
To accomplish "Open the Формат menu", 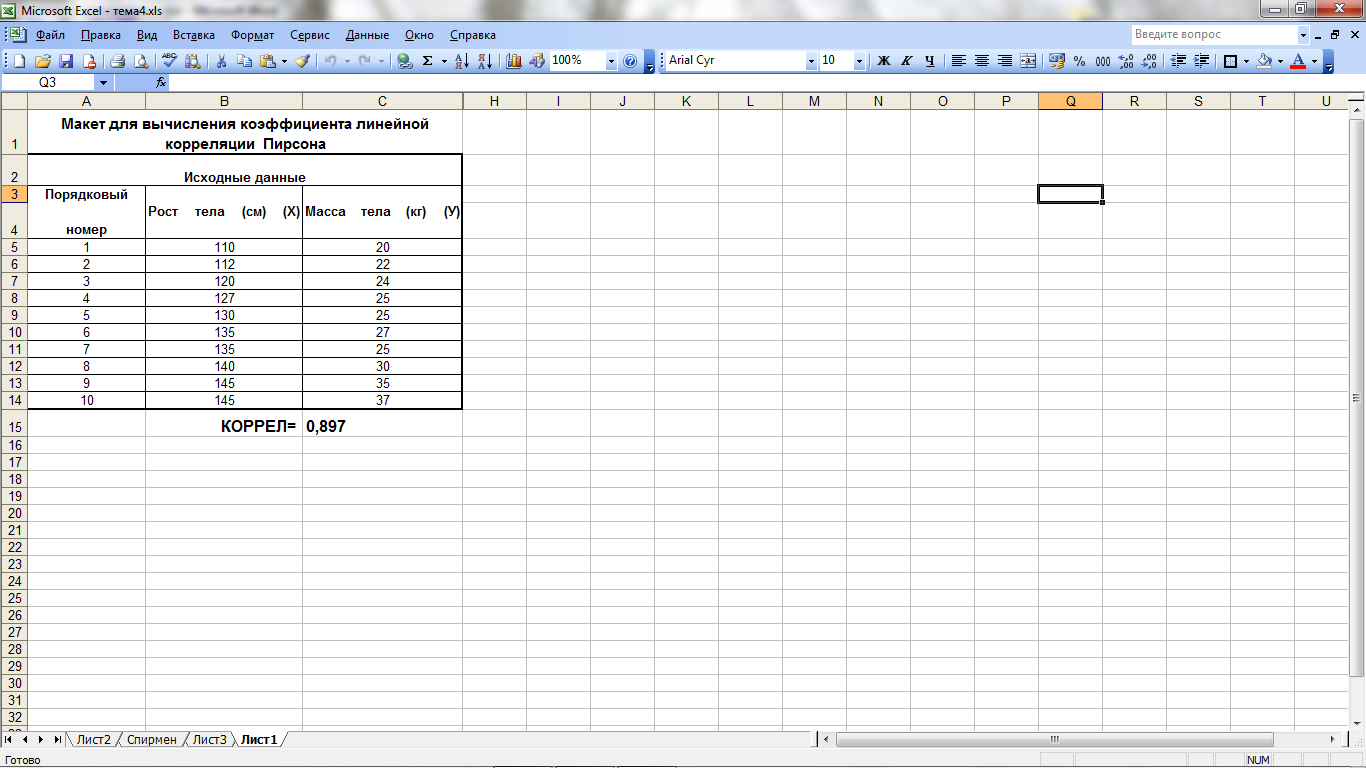I will click(x=252, y=35).
